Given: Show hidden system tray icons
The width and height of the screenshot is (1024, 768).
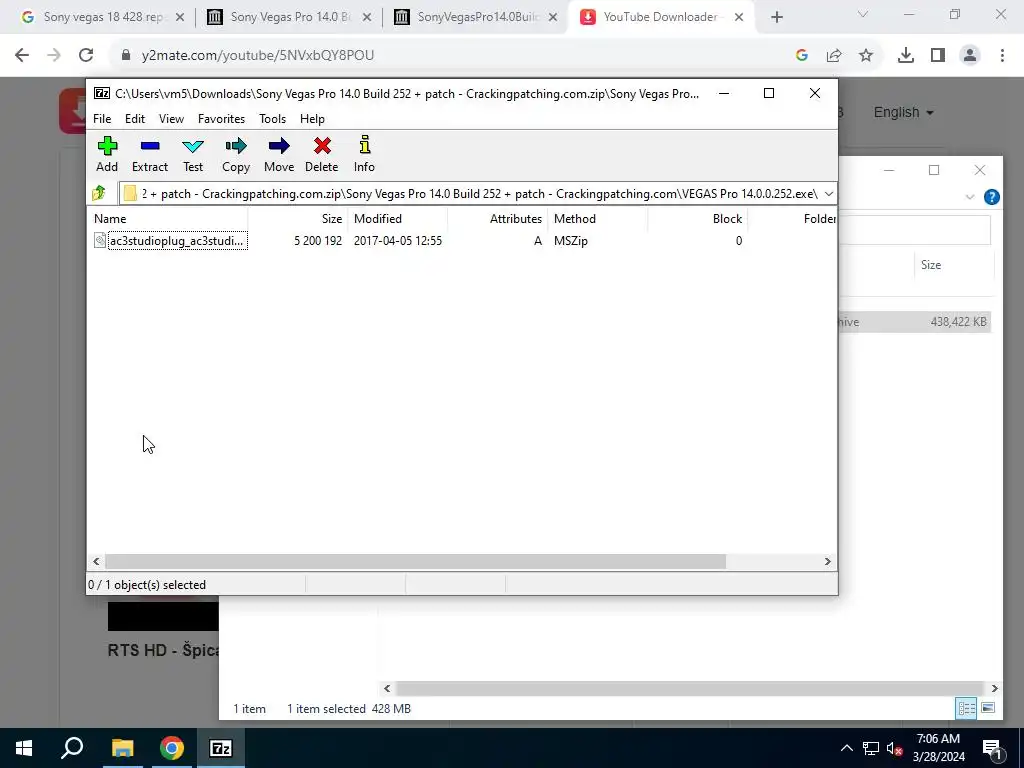Looking at the screenshot, I should [846, 748].
